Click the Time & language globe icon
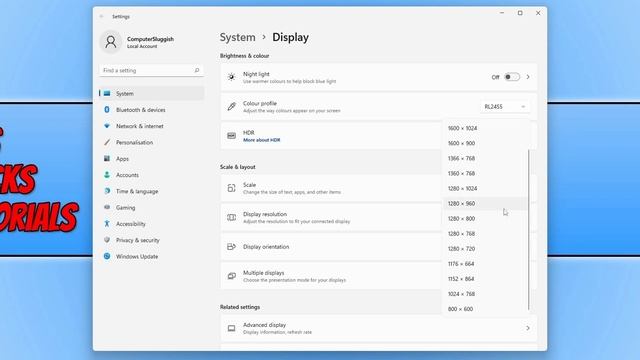 point(107,191)
